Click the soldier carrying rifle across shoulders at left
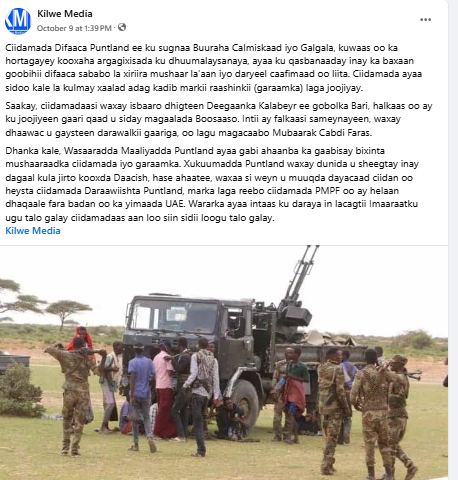Viewport: 458px width, 480px height. coord(74,397)
